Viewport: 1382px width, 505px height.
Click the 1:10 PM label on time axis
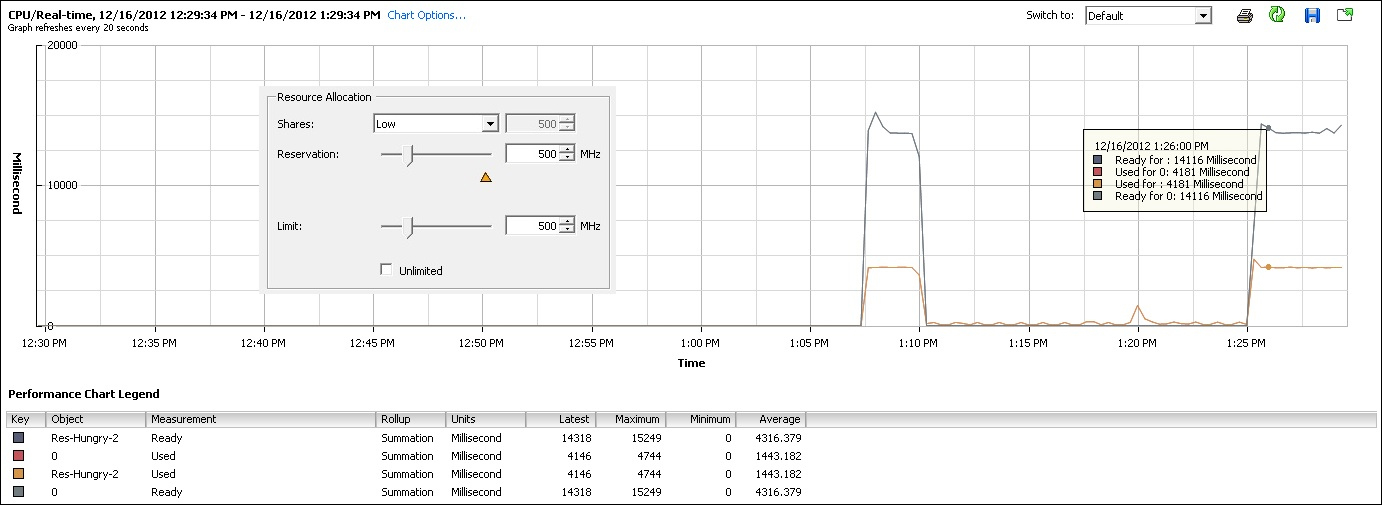tap(918, 343)
